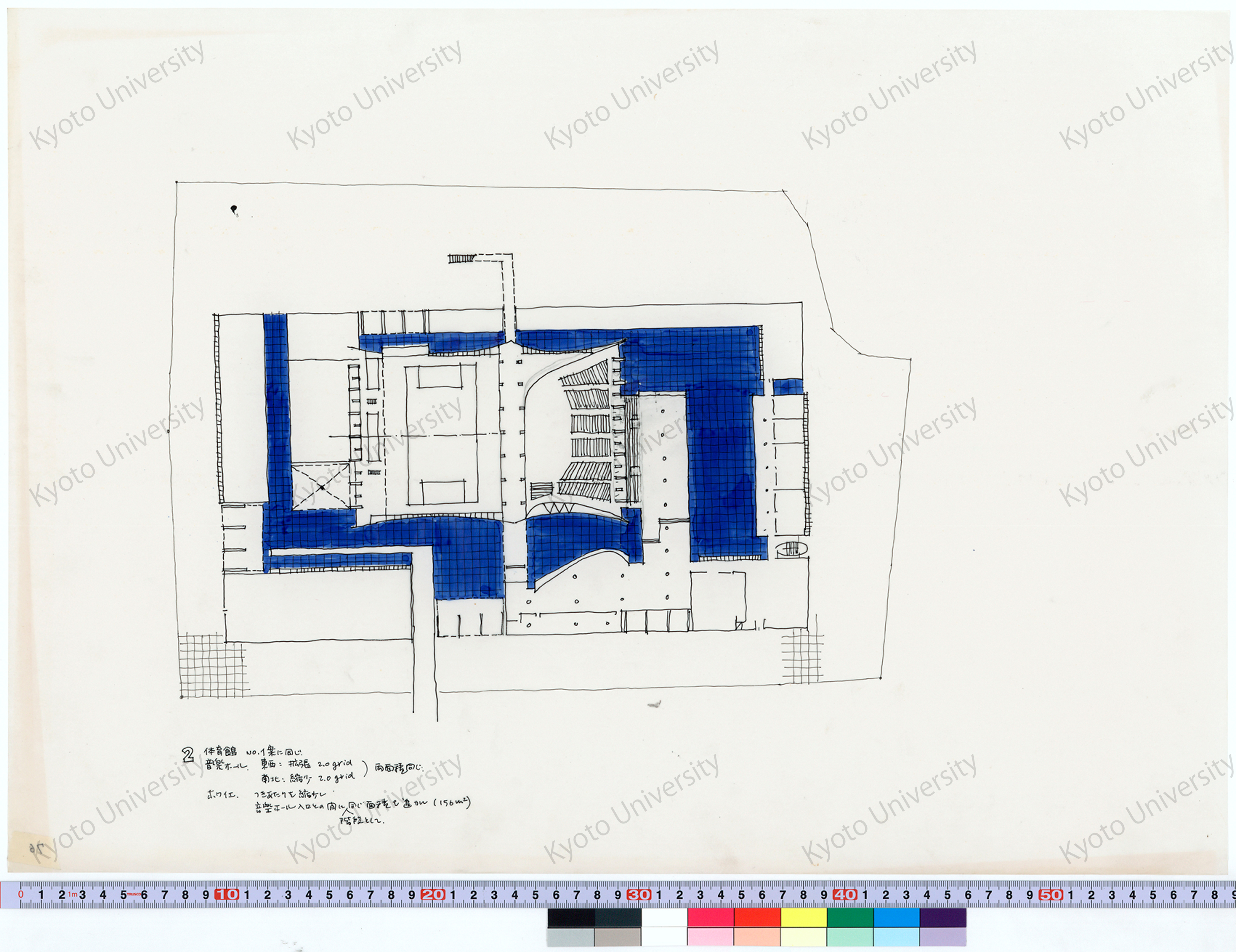The image size is (1236, 952).
Task: Click the yellow swatch on color chart
Action: (804, 918)
